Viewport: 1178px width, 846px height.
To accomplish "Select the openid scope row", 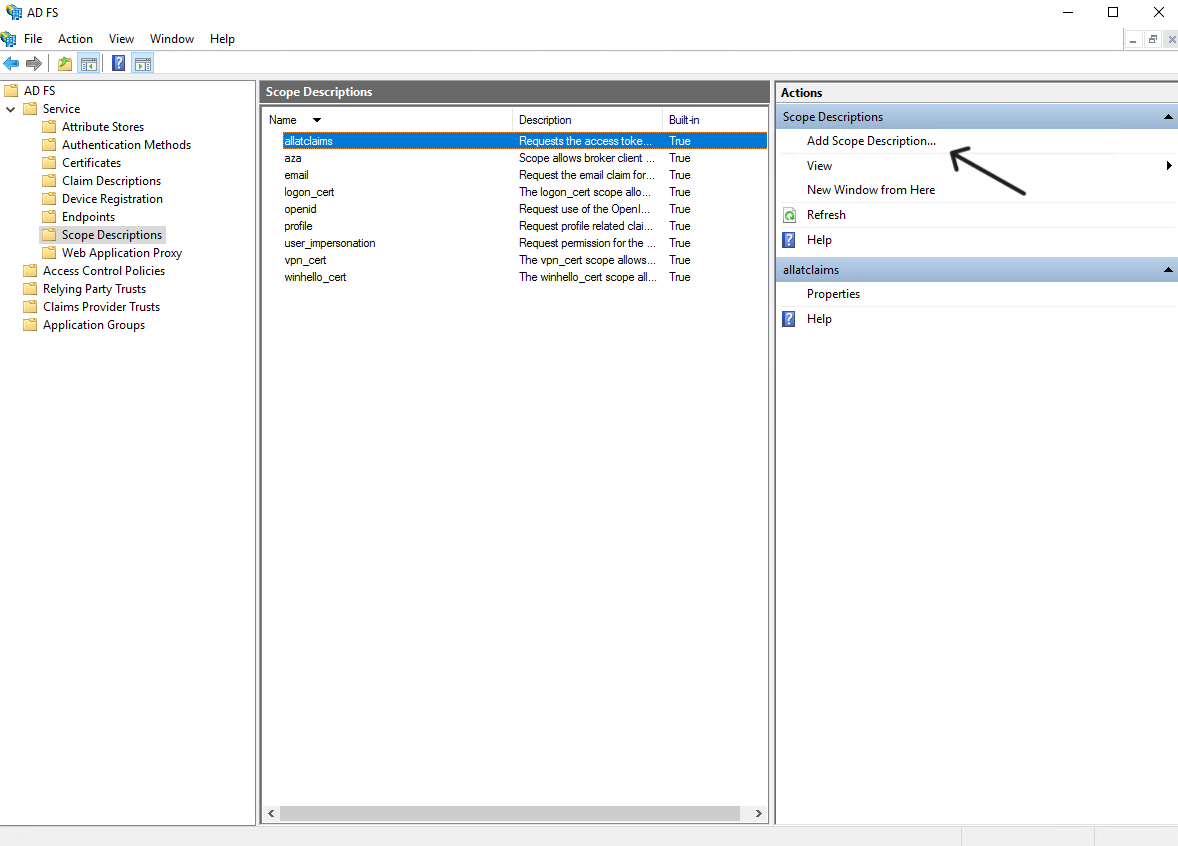I will (524, 210).
